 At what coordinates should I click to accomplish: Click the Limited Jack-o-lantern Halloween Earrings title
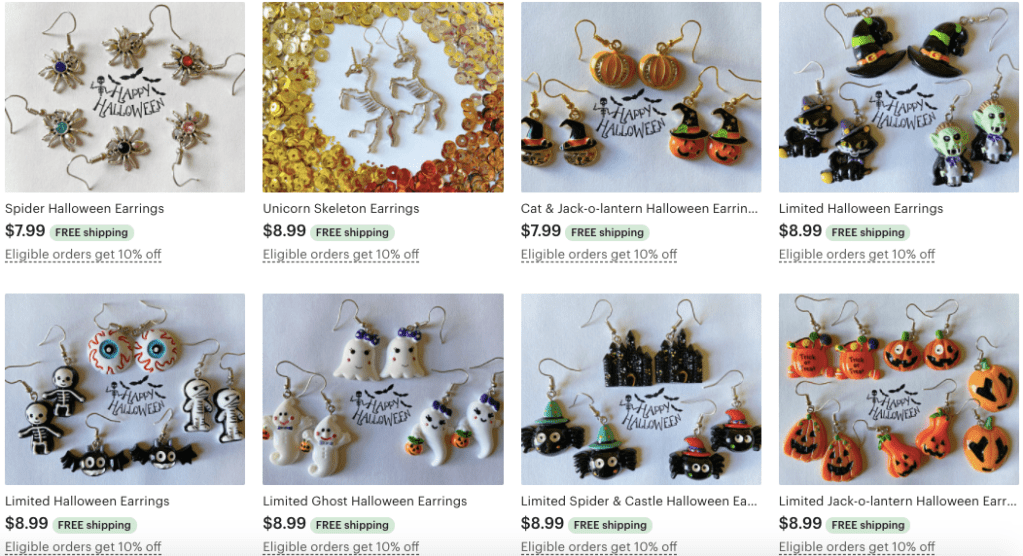tap(898, 501)
